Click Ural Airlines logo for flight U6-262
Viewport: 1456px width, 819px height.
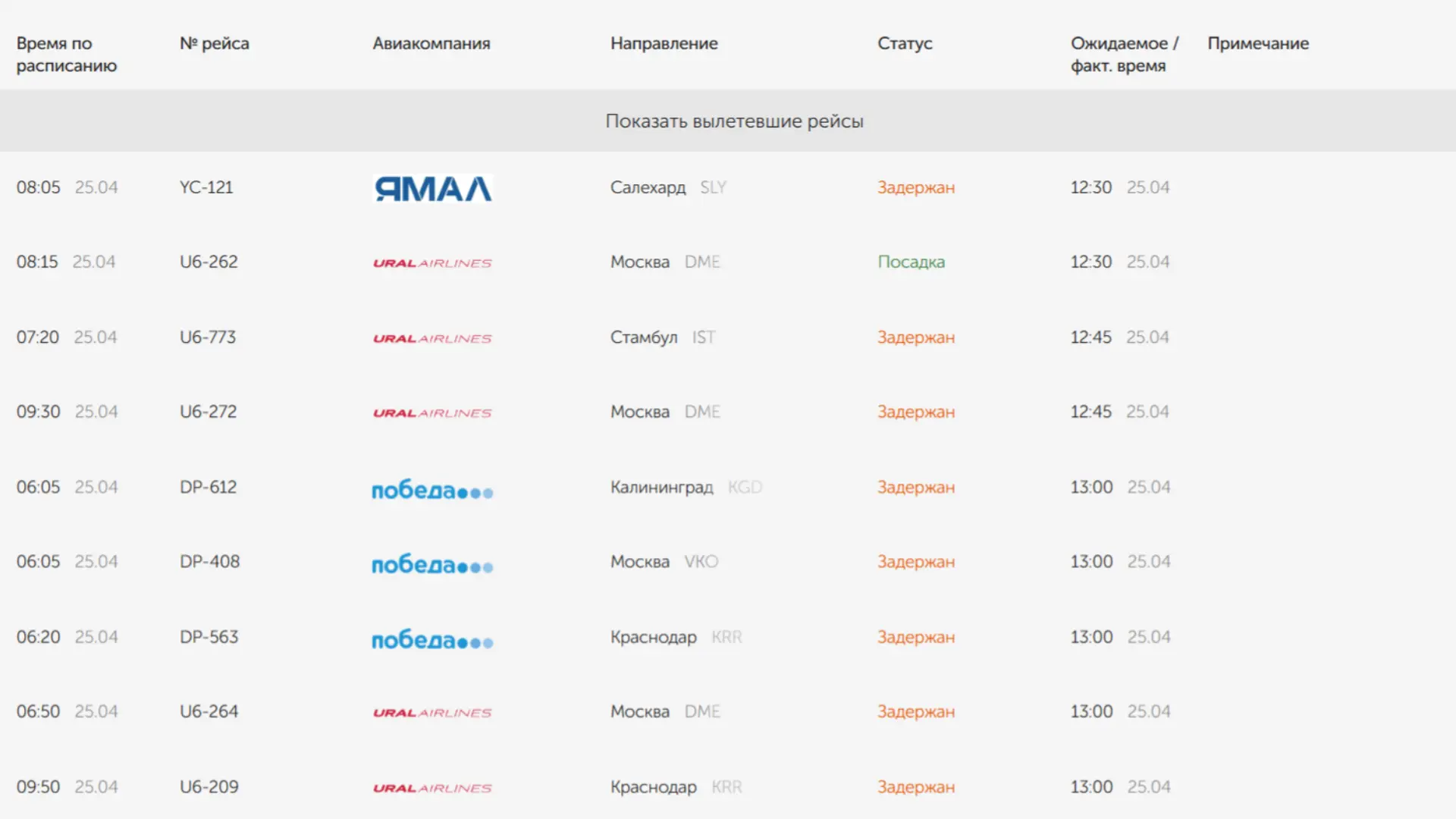432,263
